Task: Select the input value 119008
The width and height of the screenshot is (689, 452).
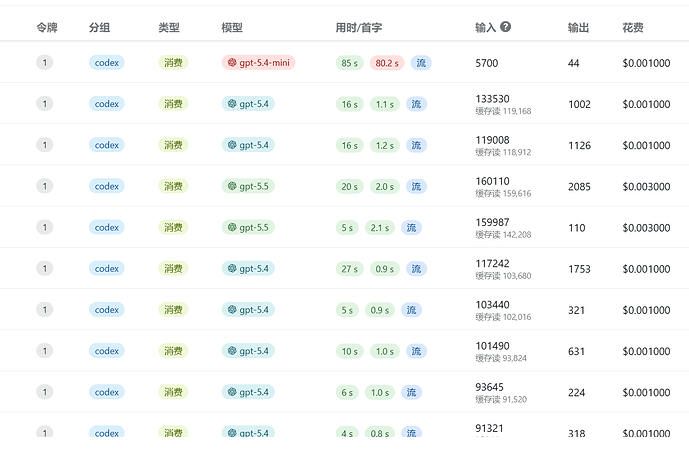Action: point(493,140)
